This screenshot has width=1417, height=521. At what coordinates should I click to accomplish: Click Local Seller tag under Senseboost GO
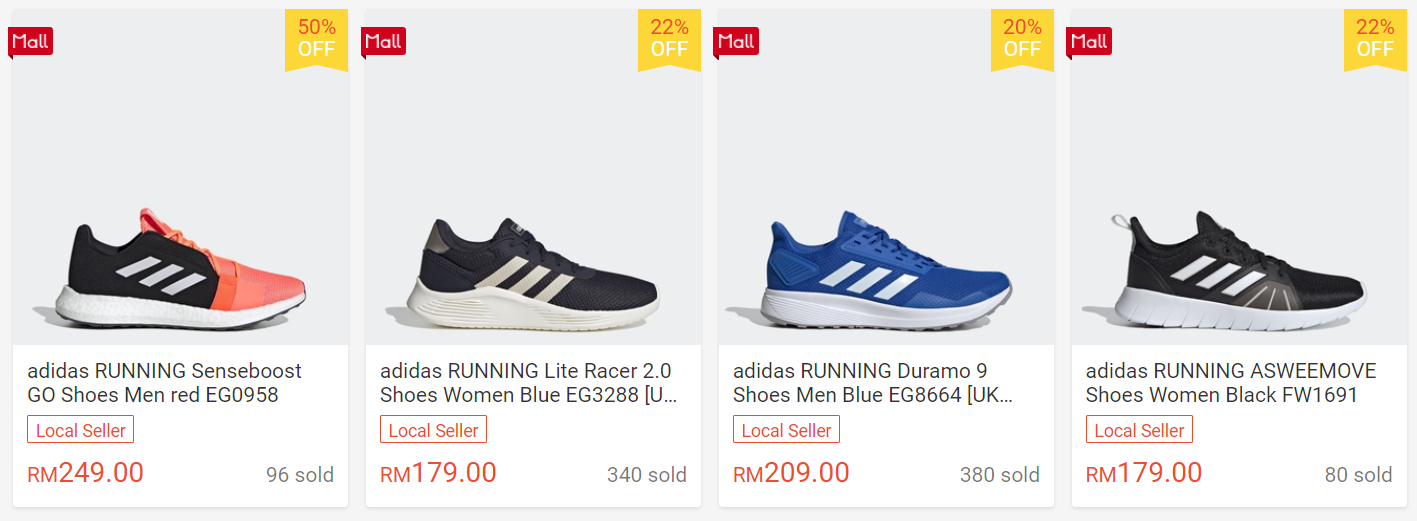[x=81, y=430]
